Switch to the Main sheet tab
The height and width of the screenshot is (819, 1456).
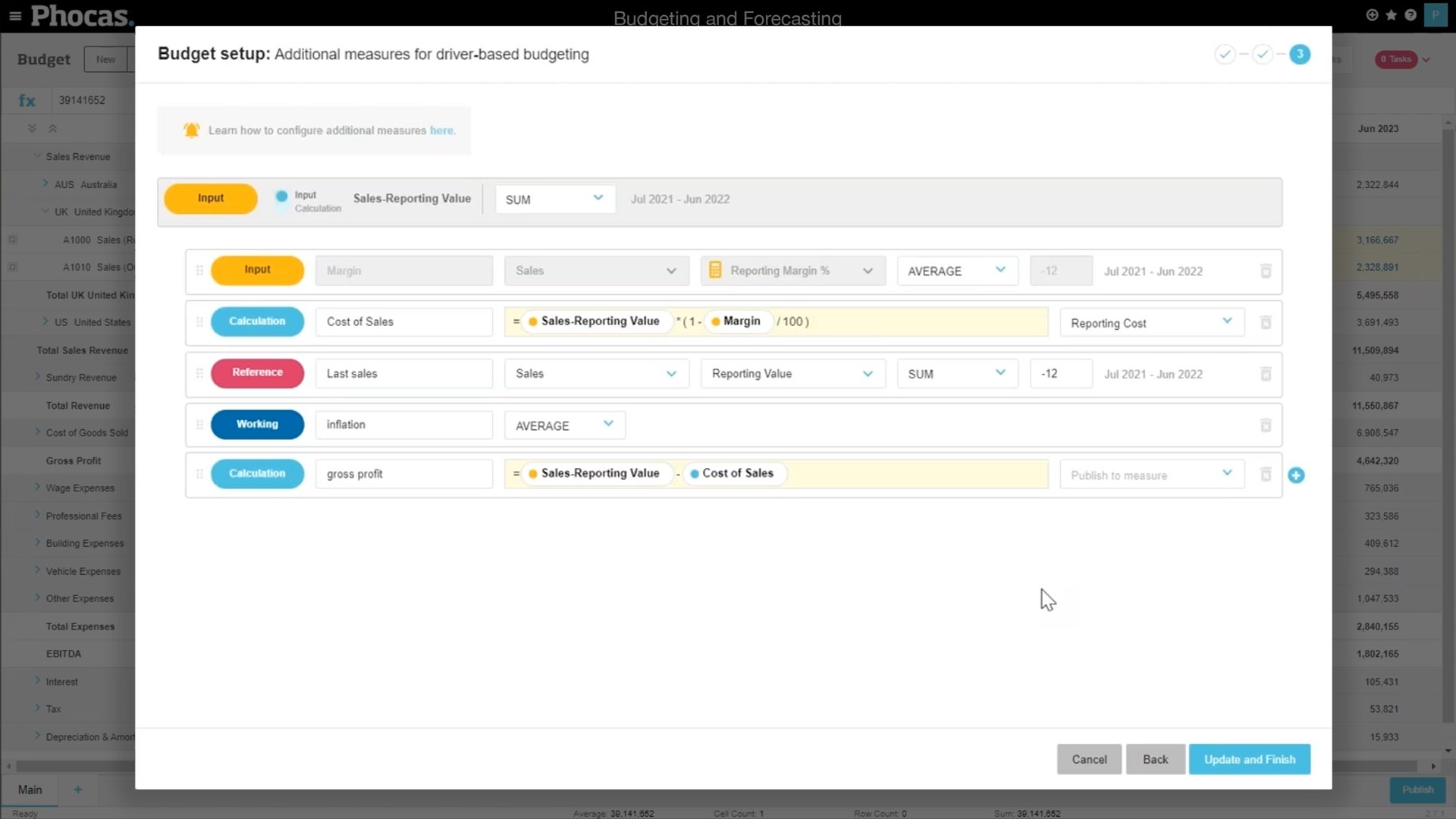29,789
